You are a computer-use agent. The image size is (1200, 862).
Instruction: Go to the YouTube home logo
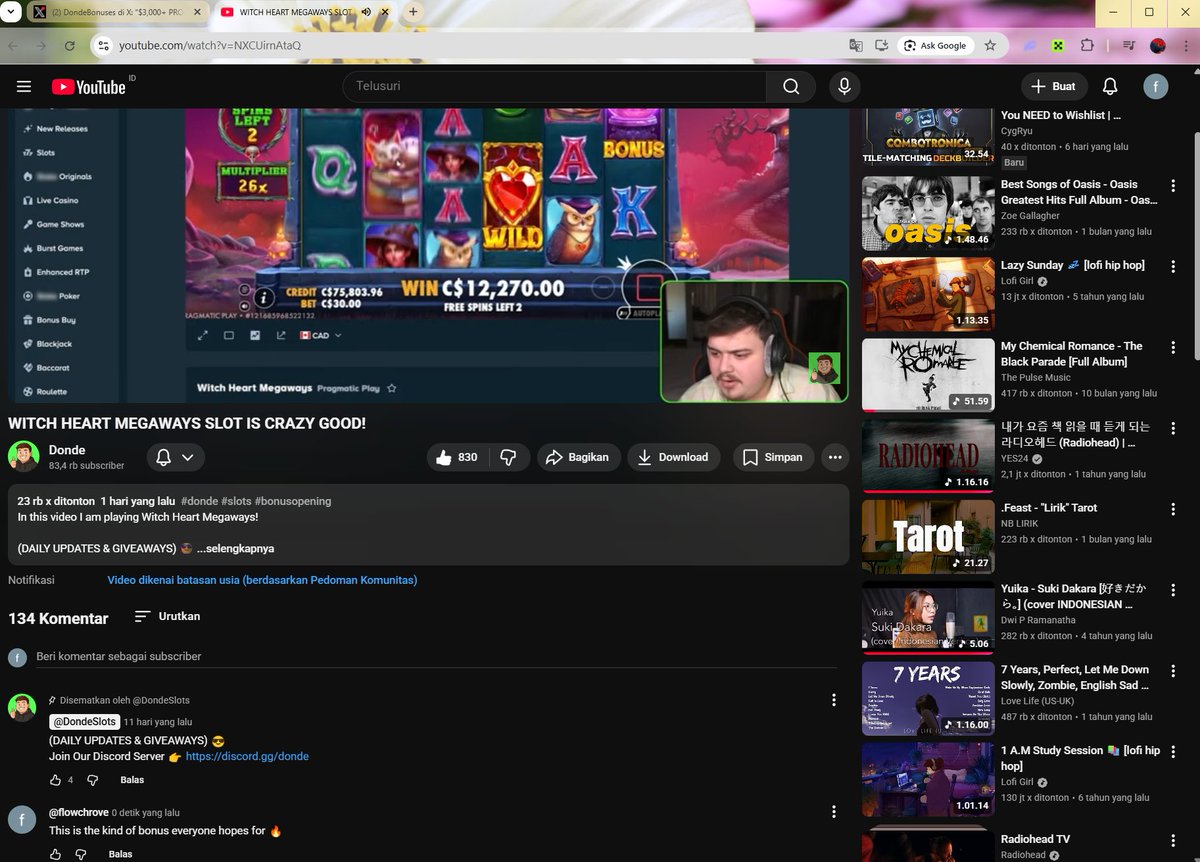(x=88, y=87)
